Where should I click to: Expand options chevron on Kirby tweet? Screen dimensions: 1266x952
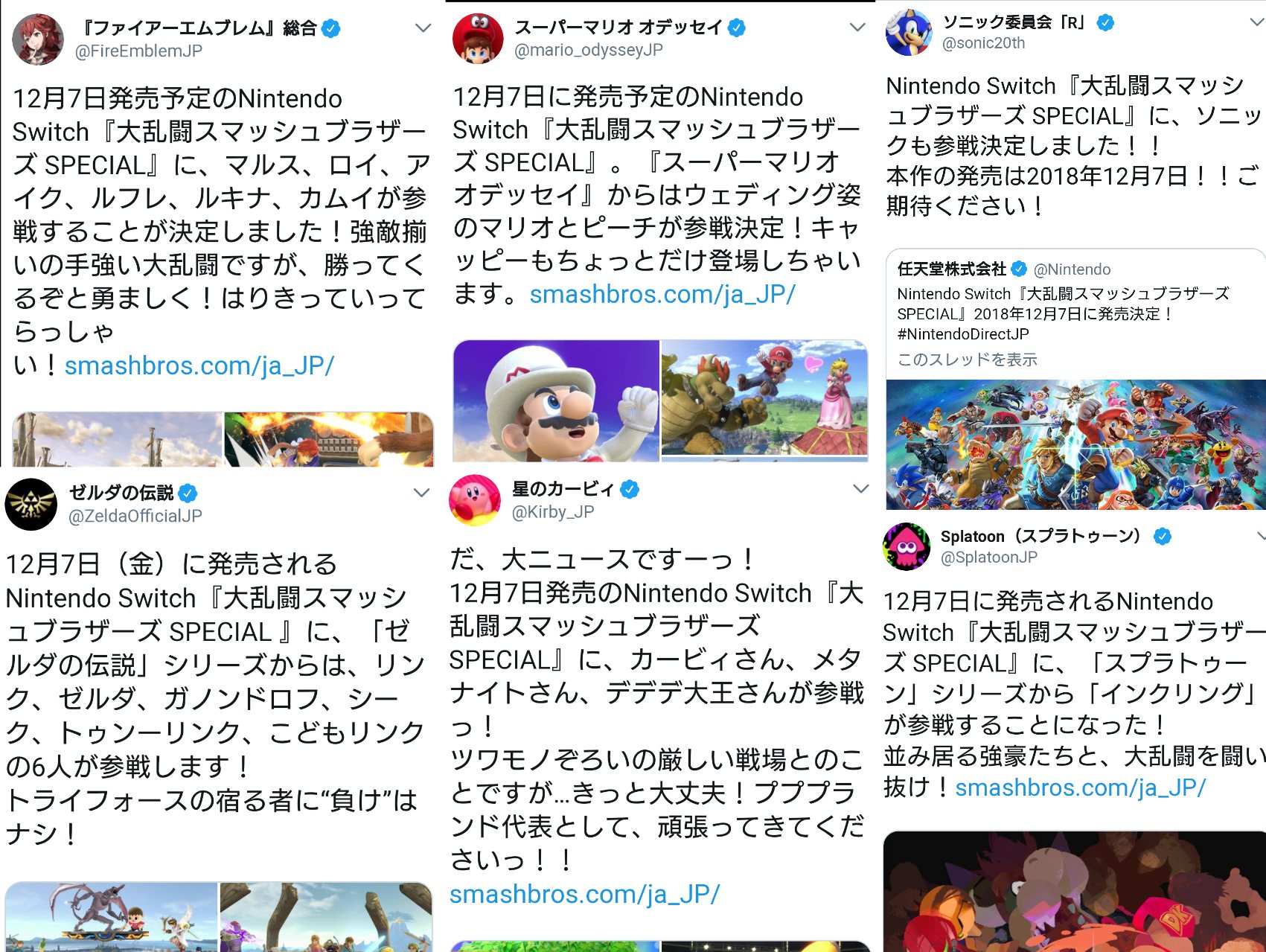tap(861, 489)
